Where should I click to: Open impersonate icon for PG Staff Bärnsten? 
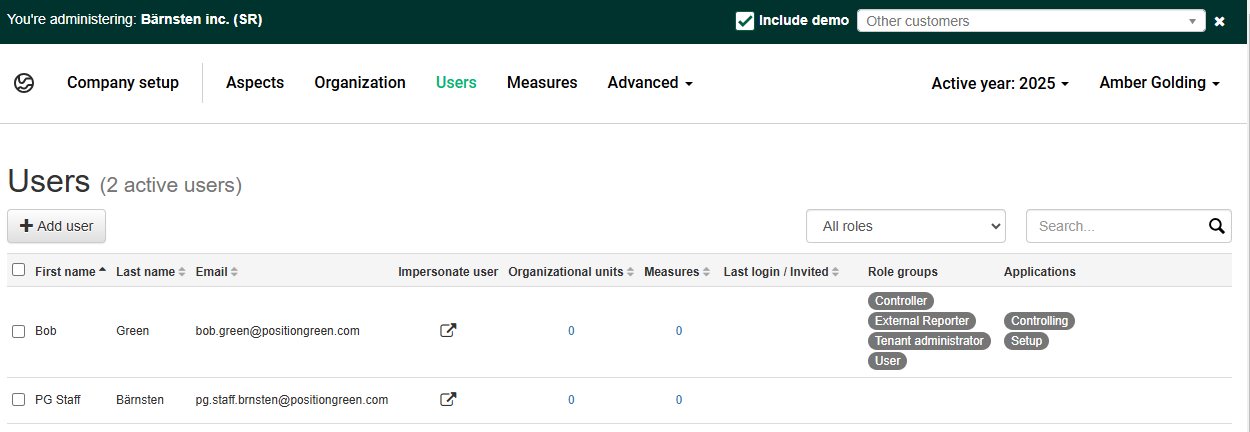pyautogui.click(x=448, y=399)
